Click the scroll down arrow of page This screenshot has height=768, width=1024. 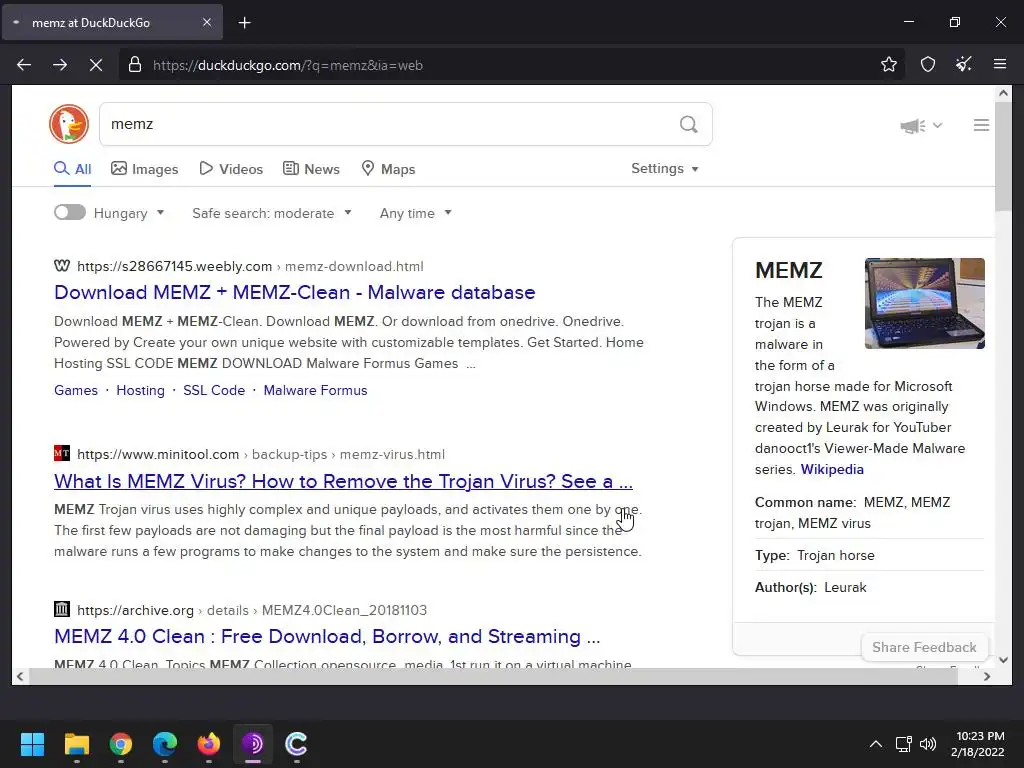pyautogui.click(x=1003, y=660)
